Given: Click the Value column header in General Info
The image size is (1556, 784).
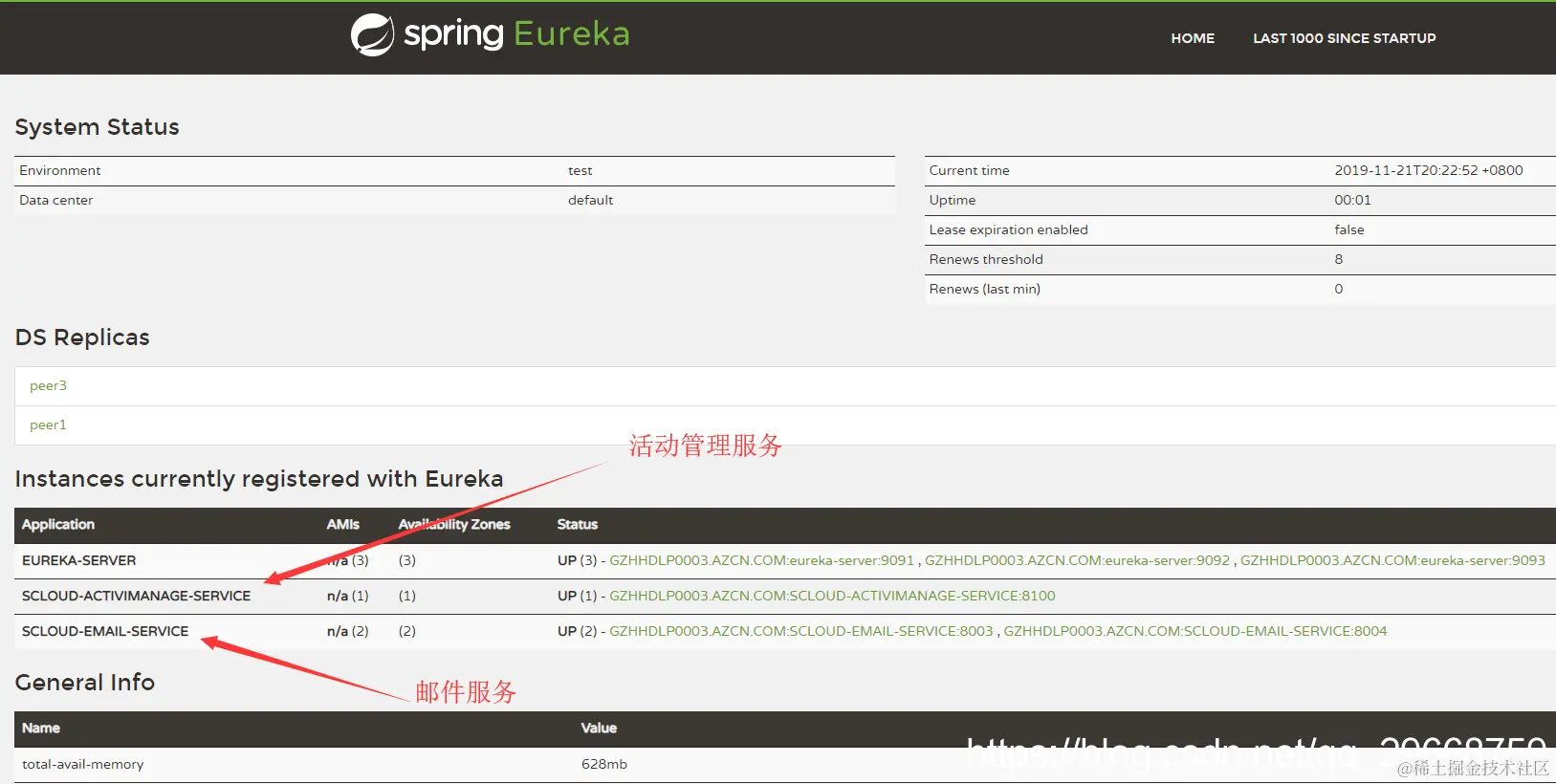Looking at the screenshot, I should pos(599,728).
